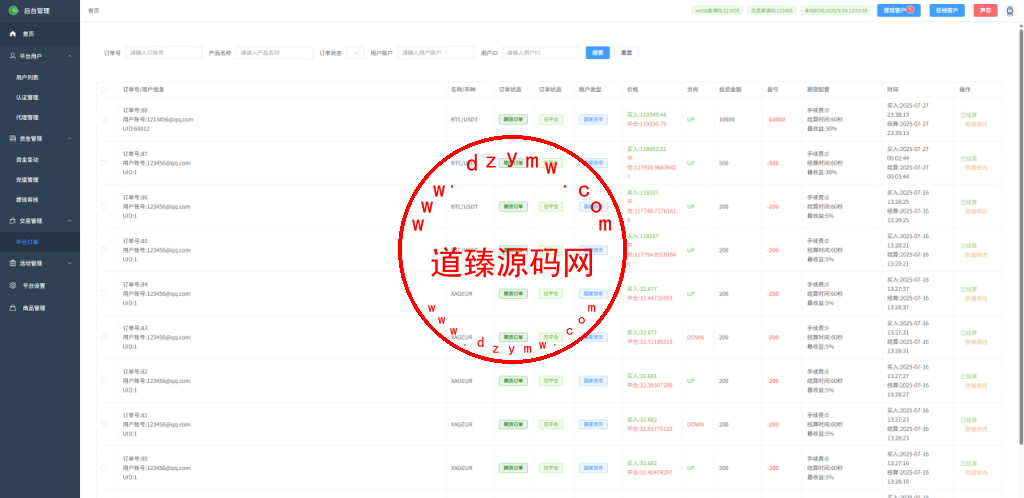
Task: Open 充值管理 in the sidebar
Action: click(40, 179)
